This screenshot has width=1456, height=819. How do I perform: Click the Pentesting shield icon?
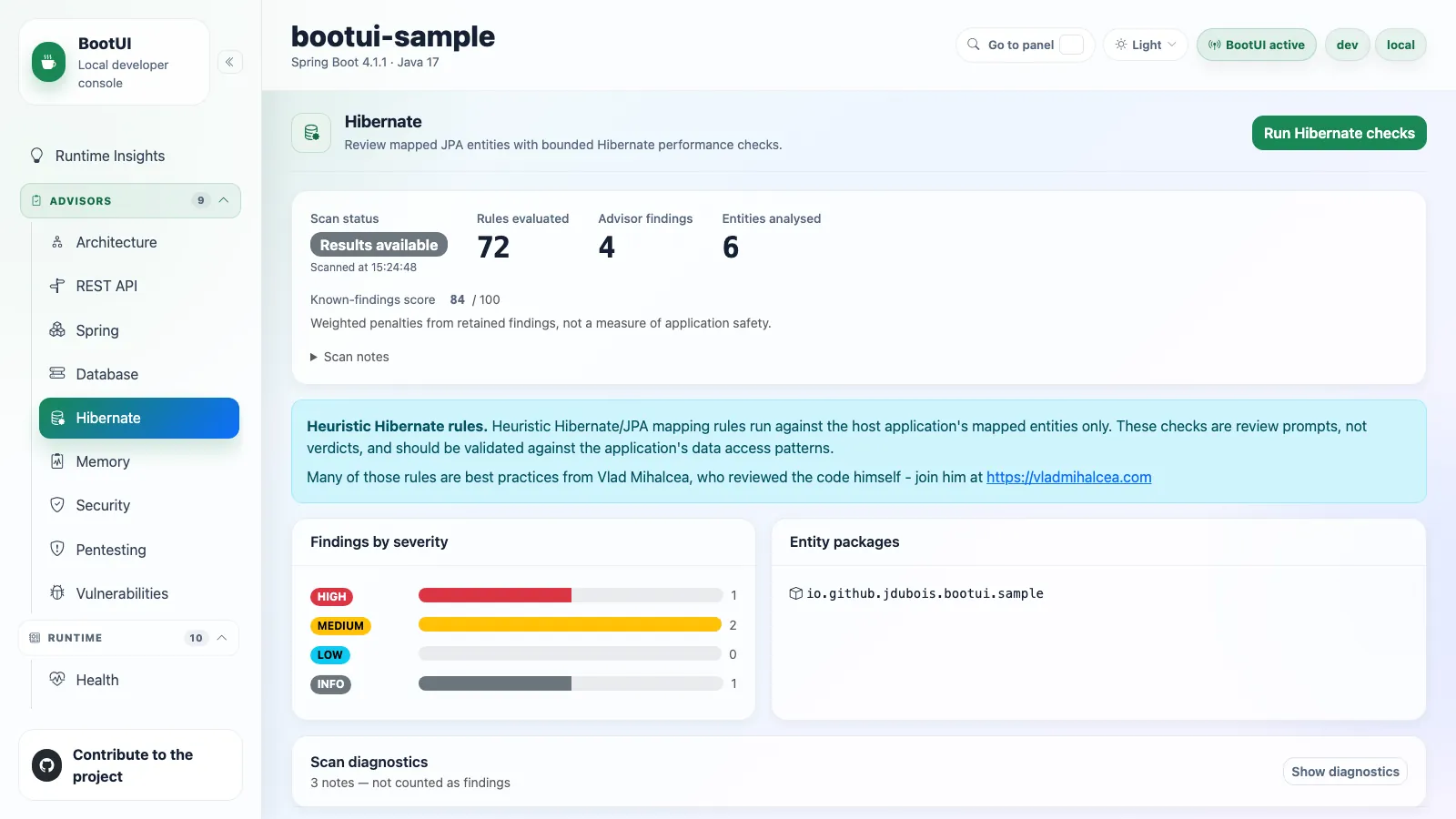tap(57, 549)
